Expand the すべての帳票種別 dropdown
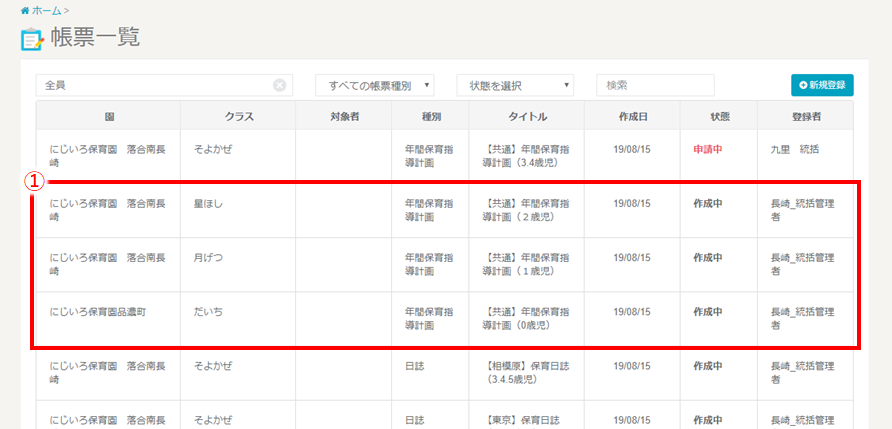 [x=375, y=86]
